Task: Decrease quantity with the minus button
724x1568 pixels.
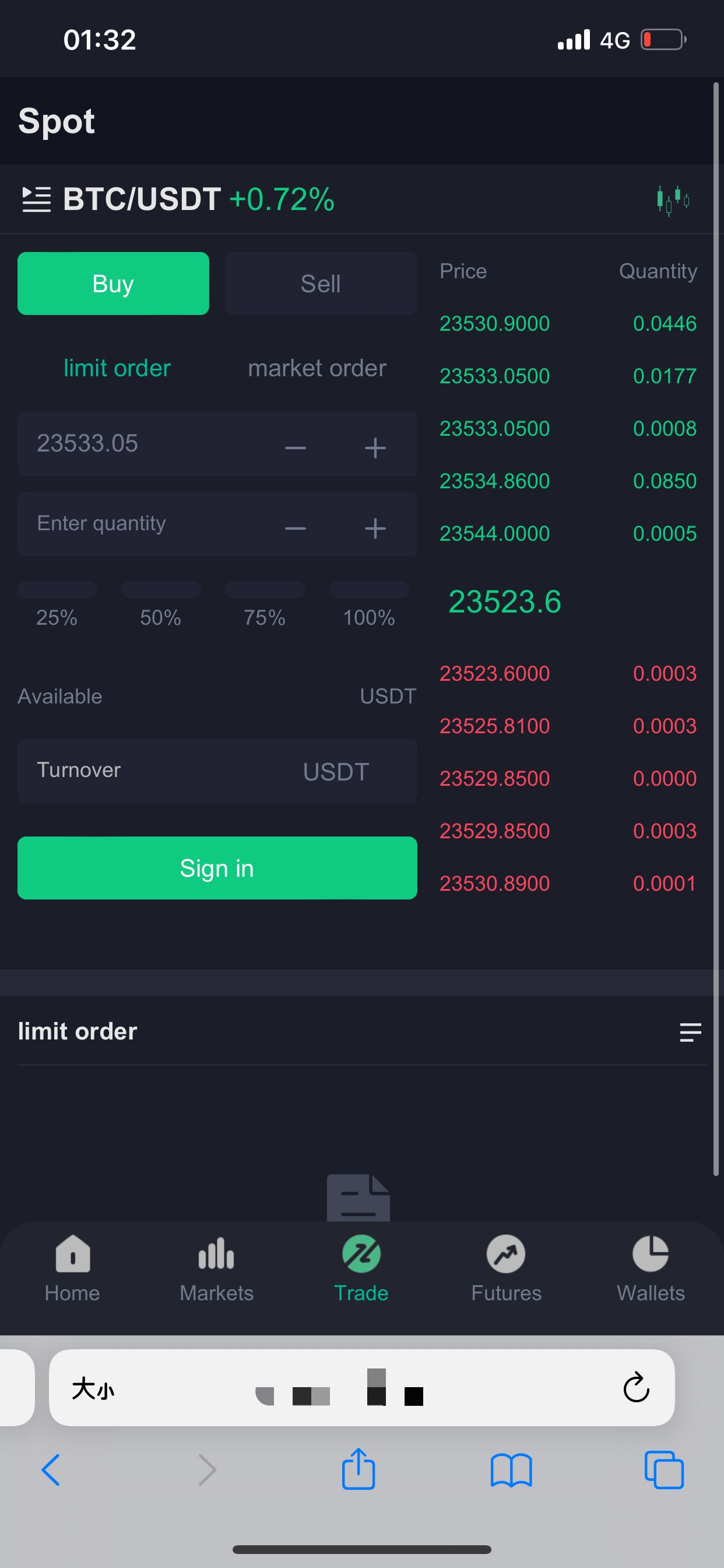Action: [x=296, y=528]
